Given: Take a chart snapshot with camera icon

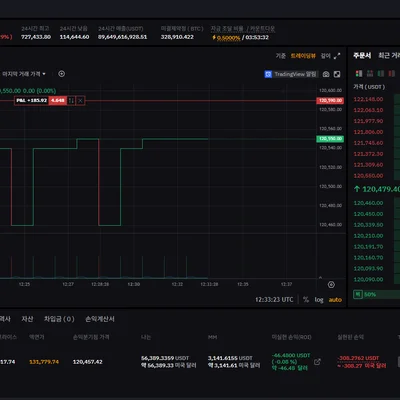Looking at the screenshot, I should pos(326,74).
